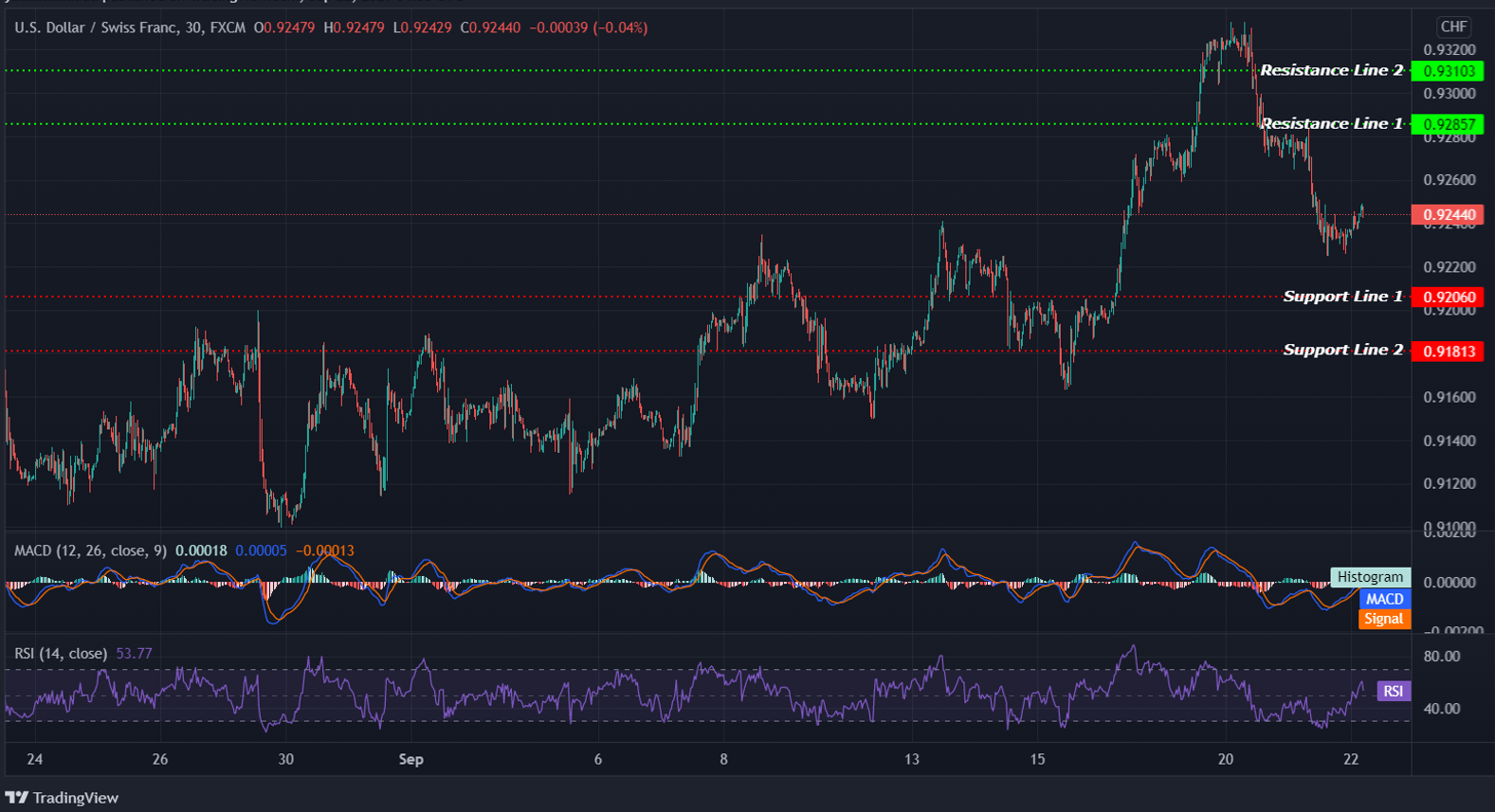Click the 0.91200 price scale label
This screenshot has height=812, width=1495.
1449,483
